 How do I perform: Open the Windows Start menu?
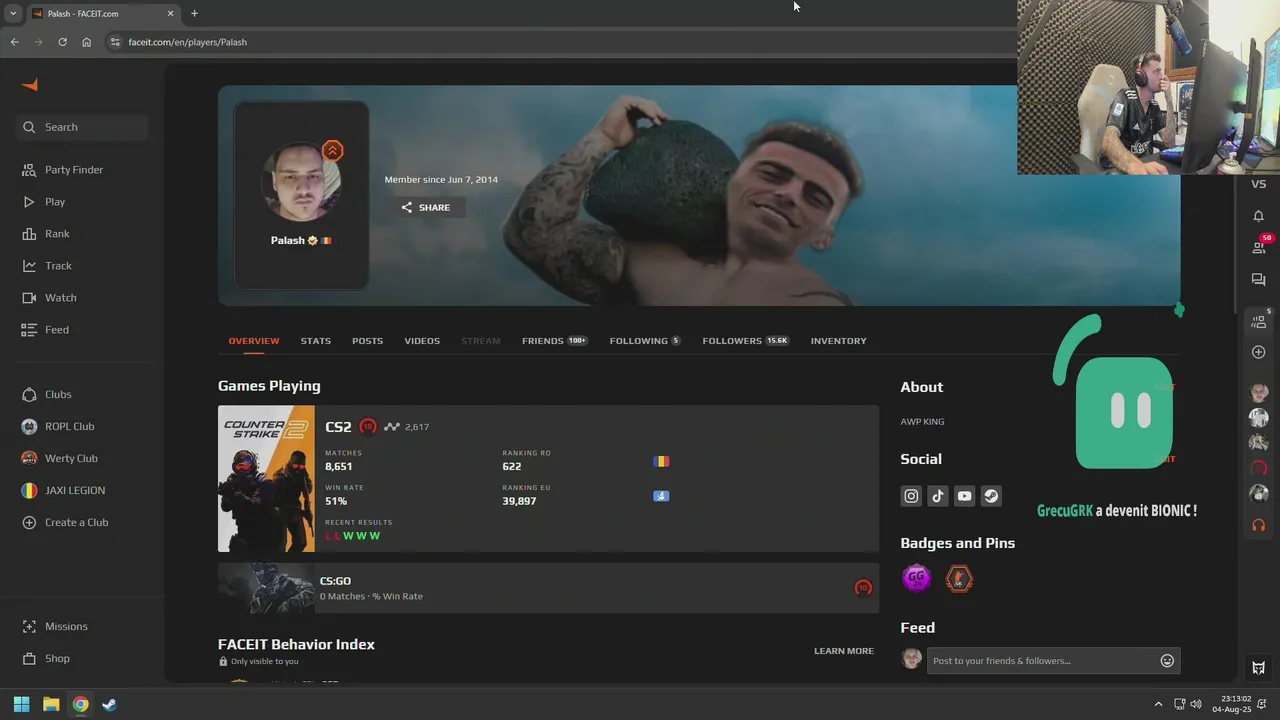pyautogui.click(x=21, y=704)
